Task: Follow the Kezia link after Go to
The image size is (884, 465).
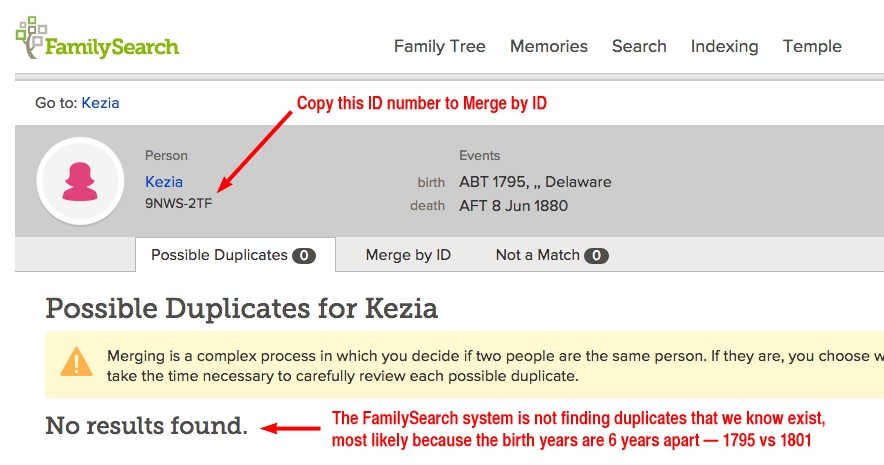Action: tap(100, 103)
